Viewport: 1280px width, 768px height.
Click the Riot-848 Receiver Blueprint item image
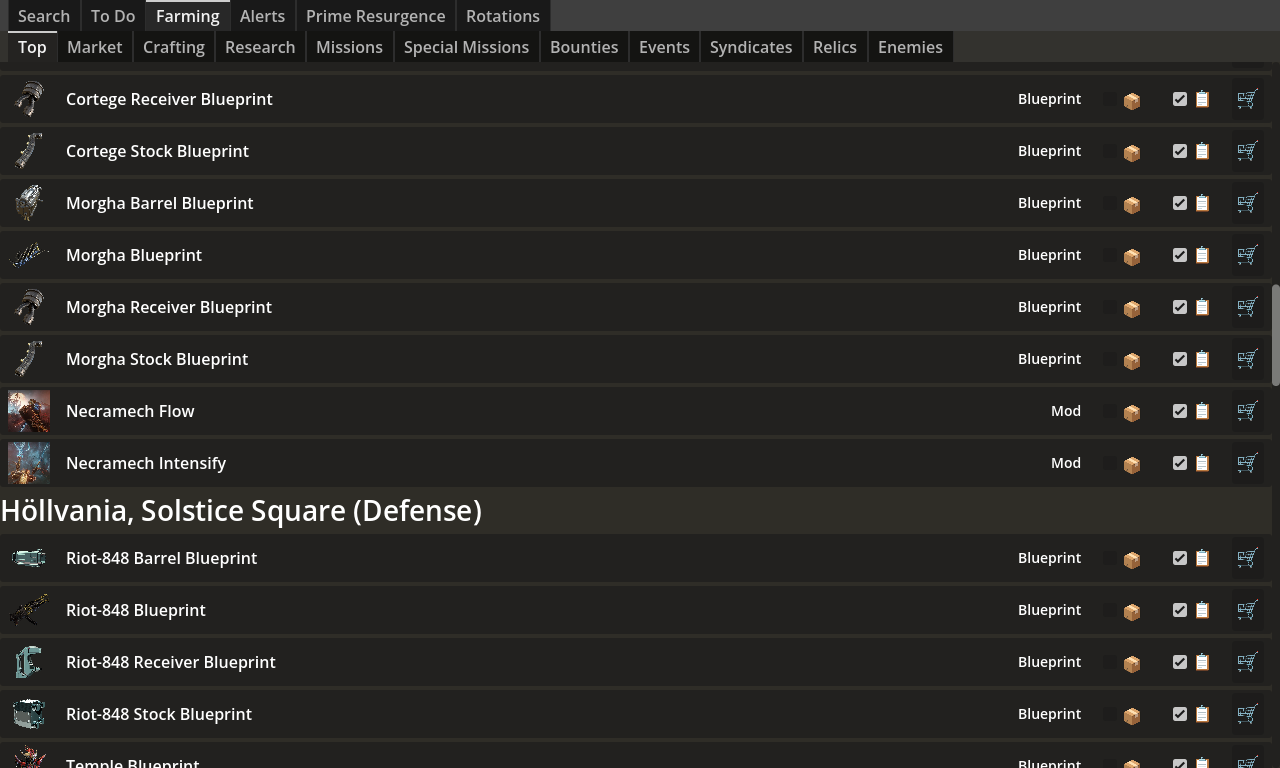pos(29,662)
